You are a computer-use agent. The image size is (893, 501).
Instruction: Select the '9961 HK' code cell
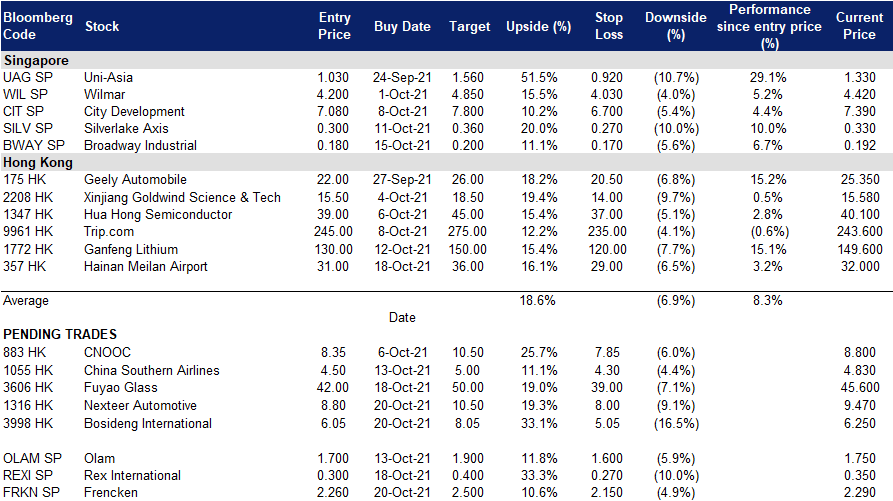coord(28,232)
